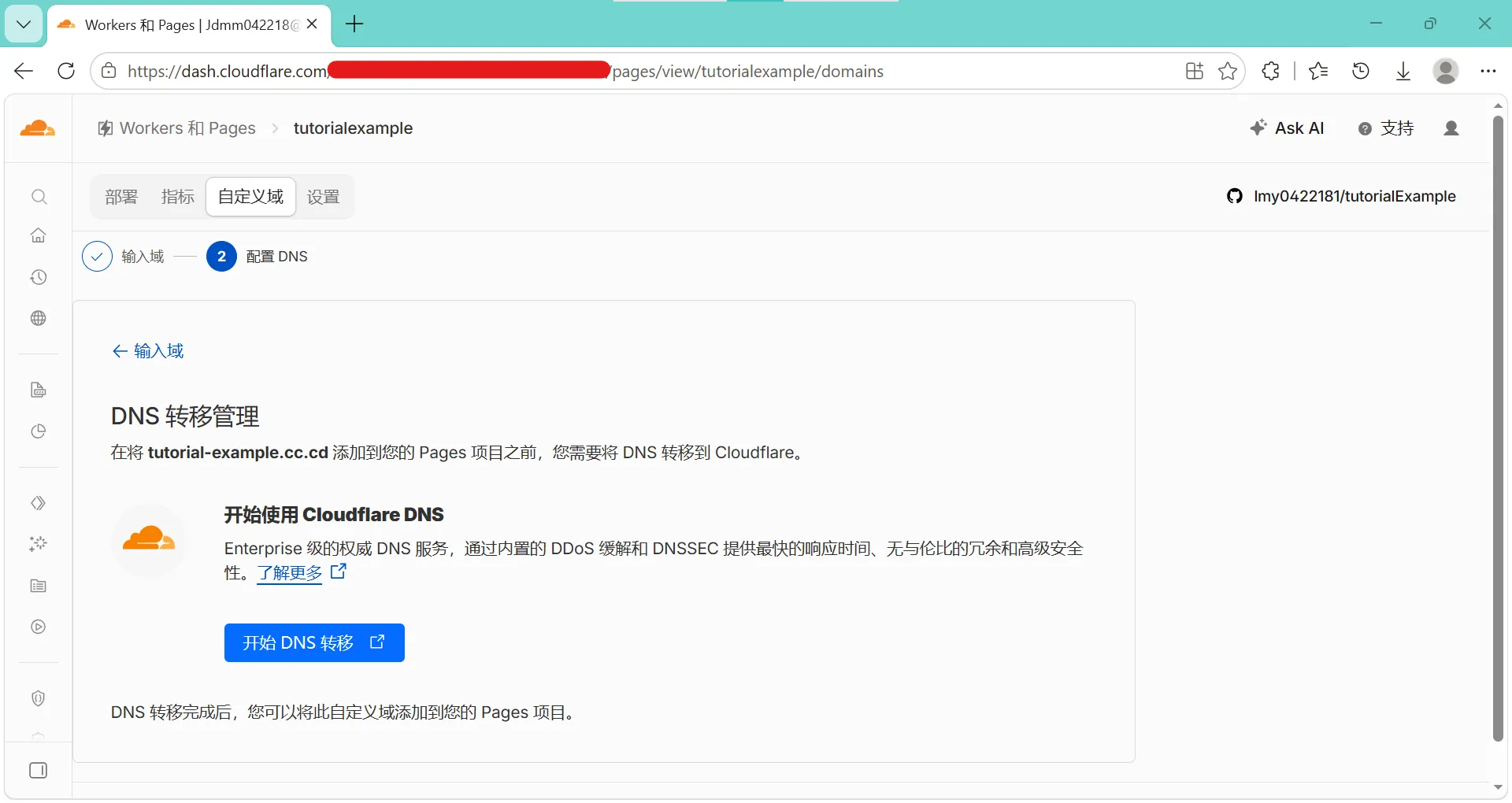This screenshot has width=1512, height=803.
Task: Open browser downloads icon
Action: (x=1403, y=71)
